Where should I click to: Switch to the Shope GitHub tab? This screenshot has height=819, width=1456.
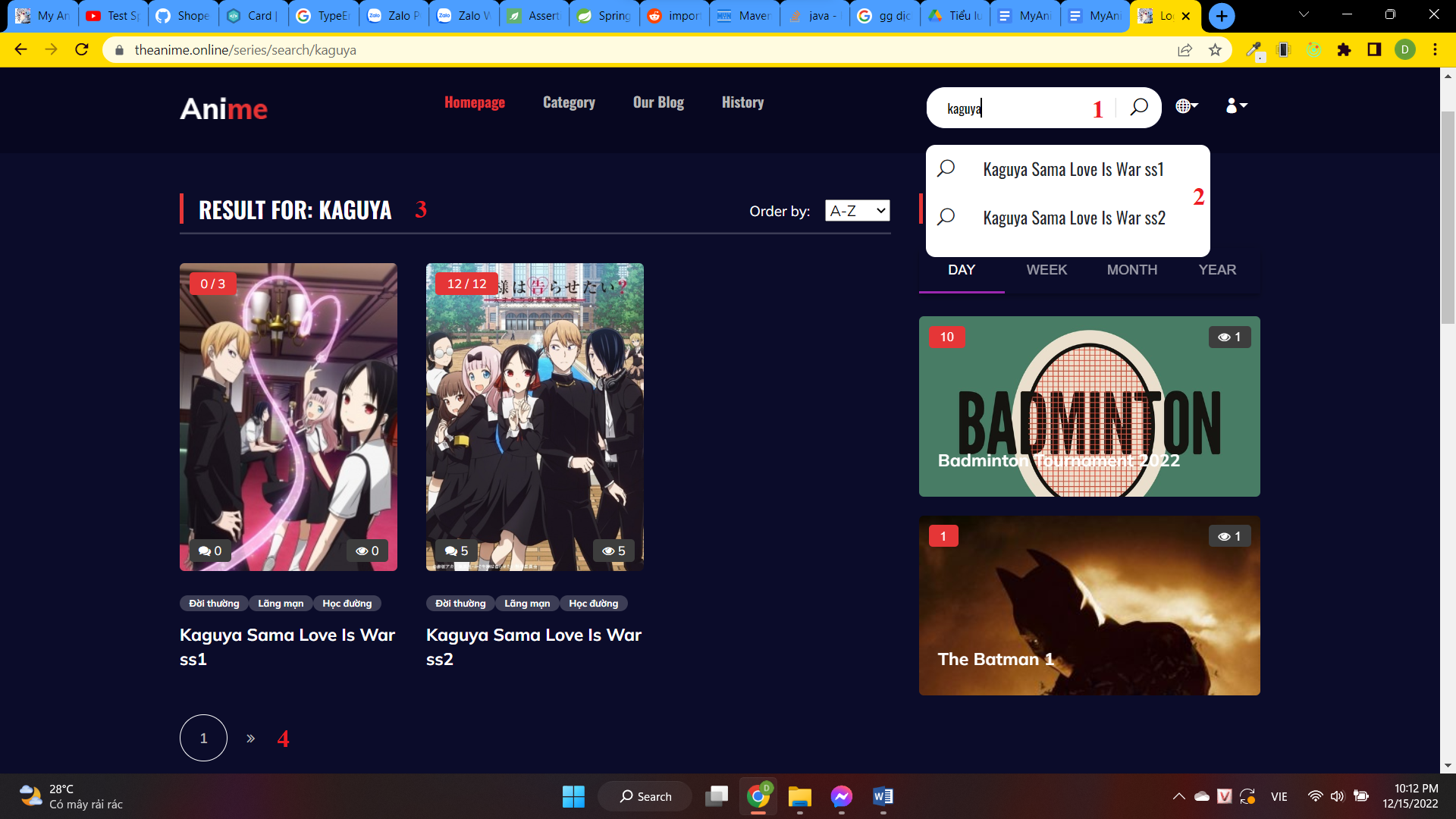pos(184,15)
